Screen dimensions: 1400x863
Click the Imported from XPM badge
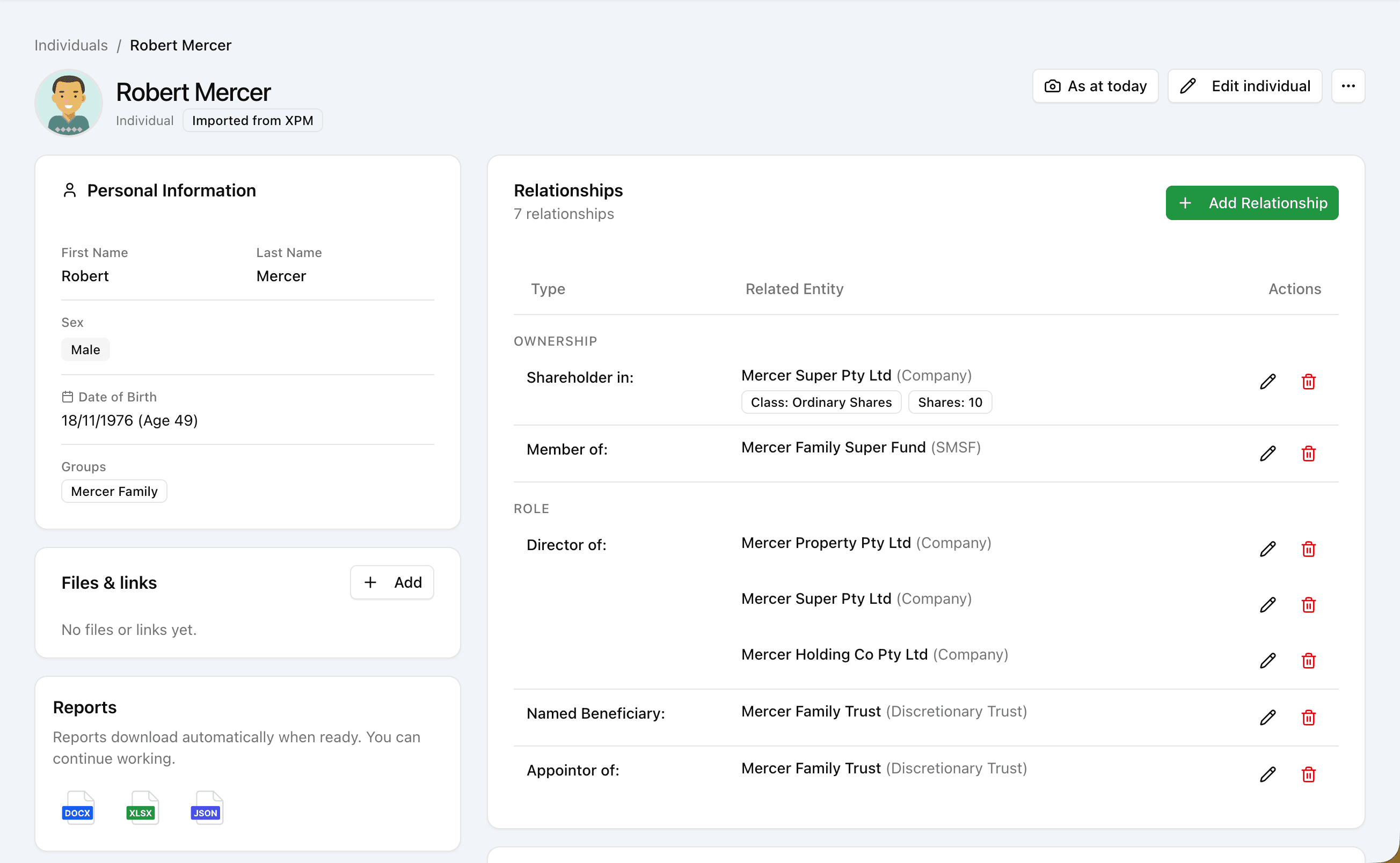(252, 120)
